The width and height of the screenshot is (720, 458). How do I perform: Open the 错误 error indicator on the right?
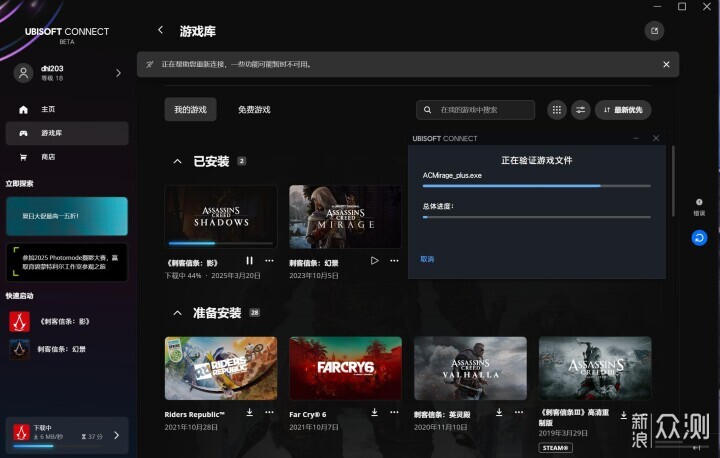[x=699, y=207]
